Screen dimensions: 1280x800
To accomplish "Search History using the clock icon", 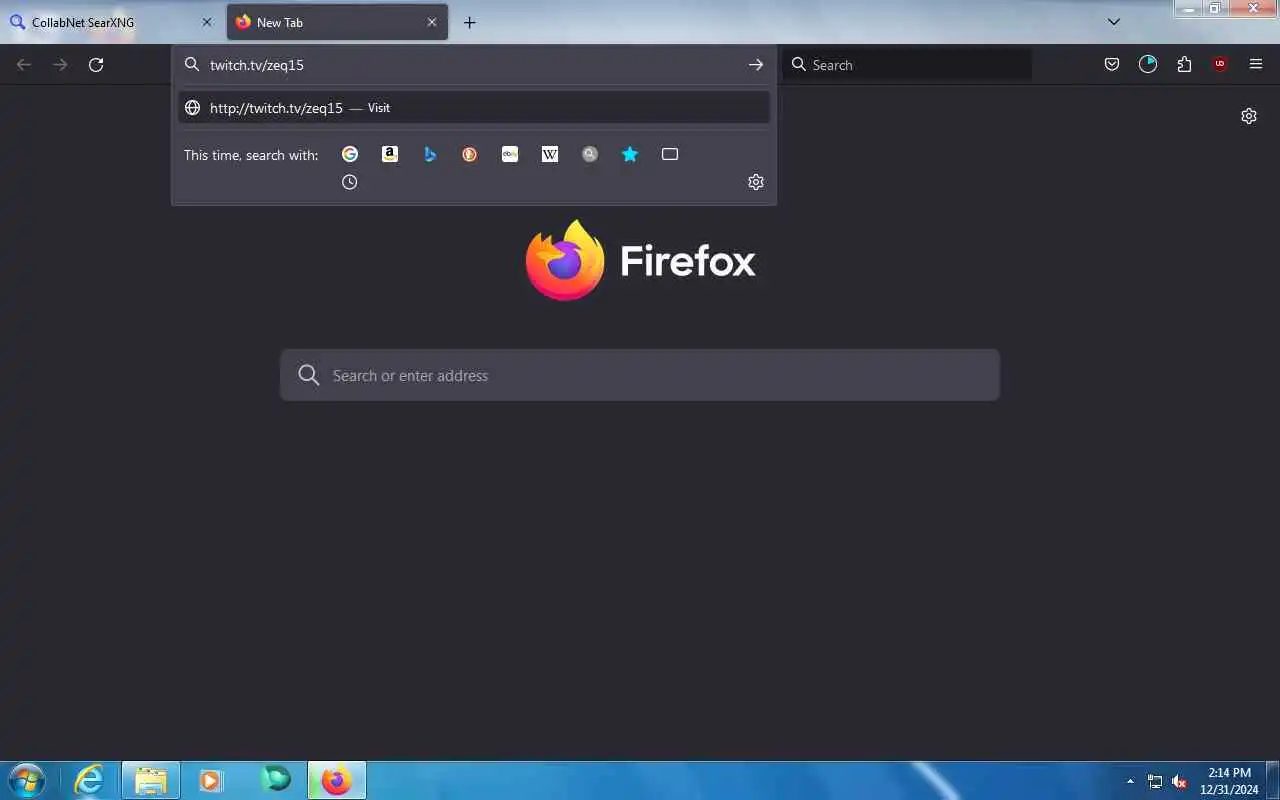I will coord(350,182).
